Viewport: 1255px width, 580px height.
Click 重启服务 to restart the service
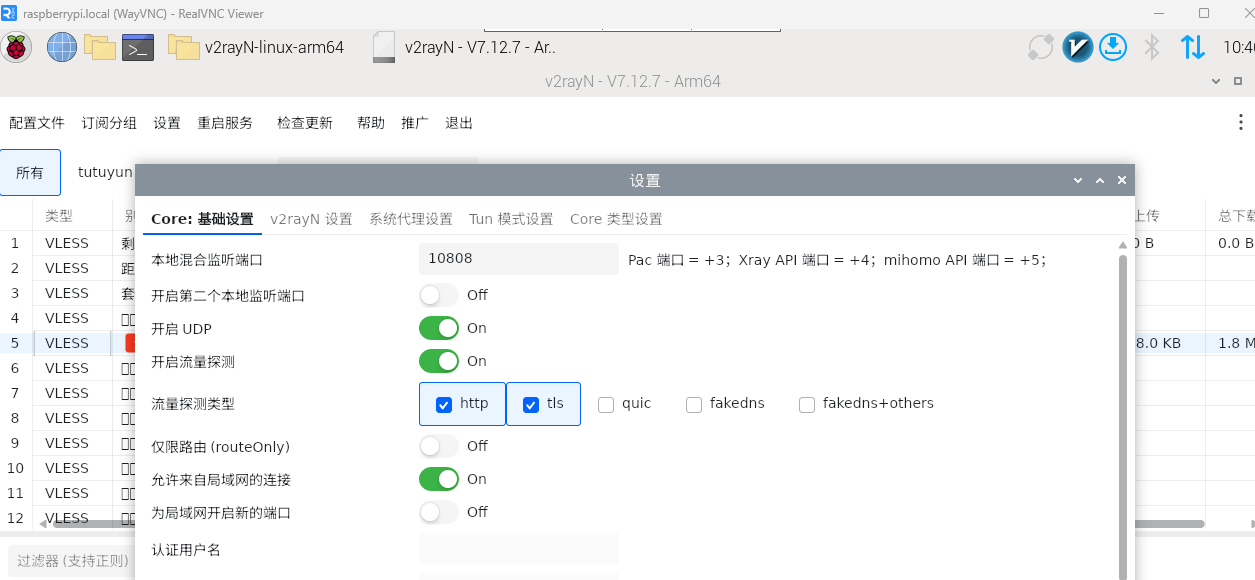pyautogui.click(x=225, y=121)
